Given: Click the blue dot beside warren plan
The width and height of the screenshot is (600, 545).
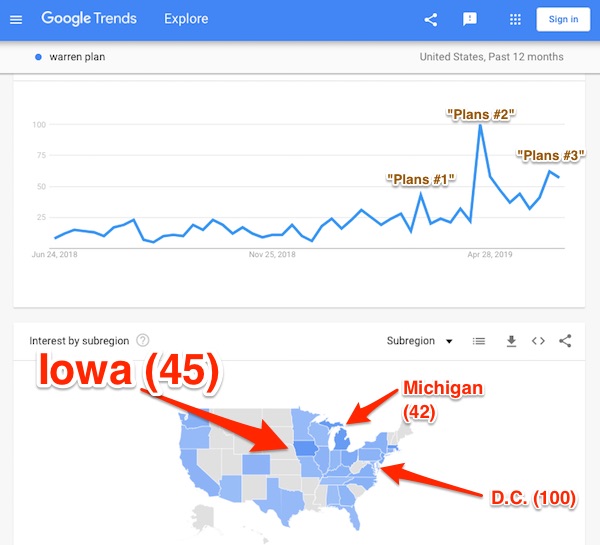Looking at the screenshot, I should click(x=38, y=57).
